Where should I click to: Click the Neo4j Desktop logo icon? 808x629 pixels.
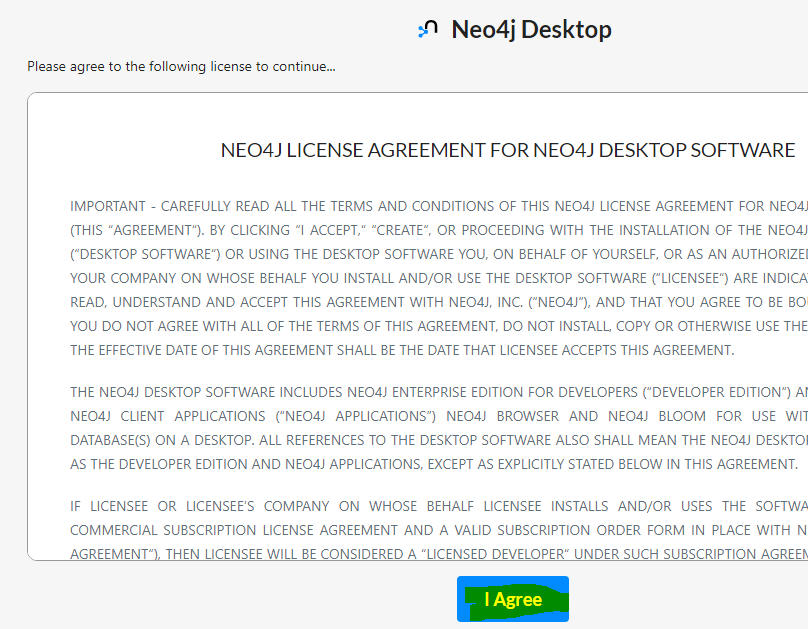428,29
